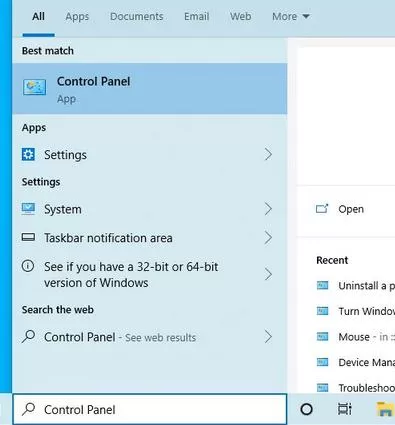Click the icon next to Device Manager
Viewport: 395px width, 425px height.
(322, 362)
